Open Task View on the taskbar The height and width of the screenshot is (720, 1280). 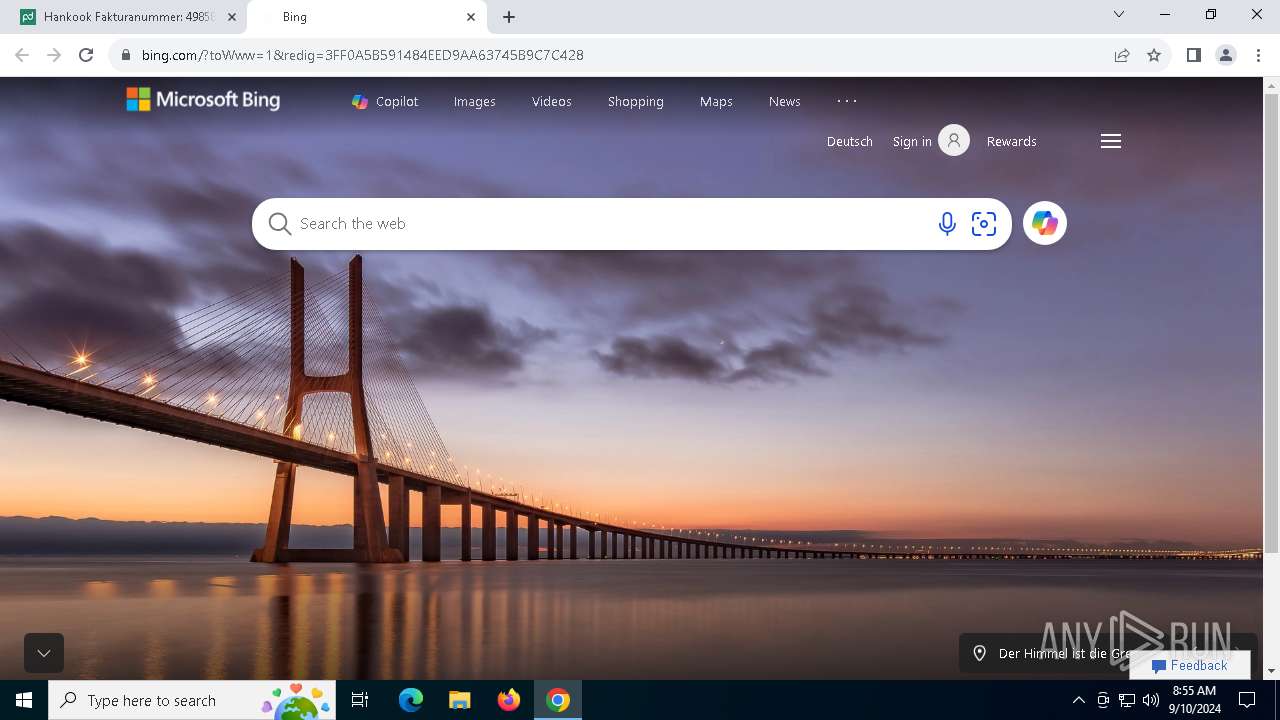coord(360,700)
